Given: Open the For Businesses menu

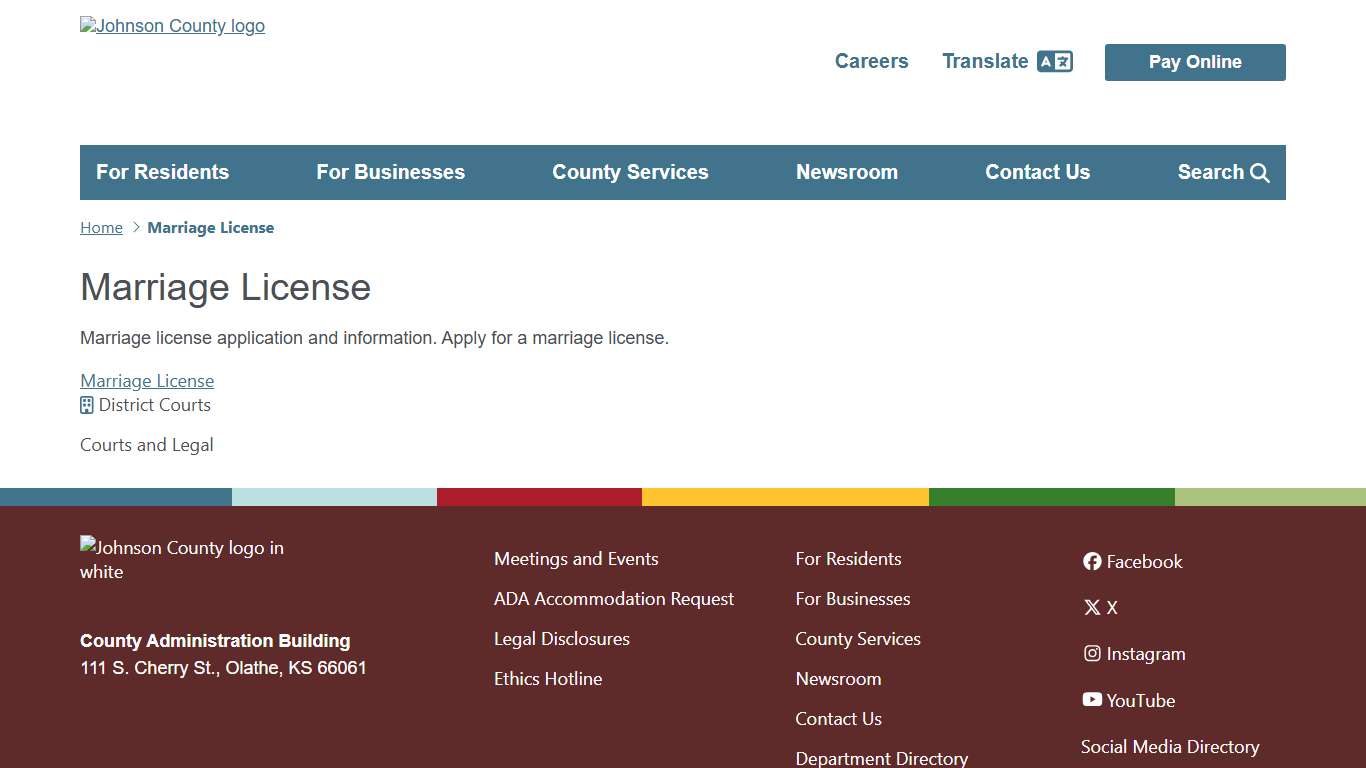Looking at the screenshot, I should [x=390, y=172].
